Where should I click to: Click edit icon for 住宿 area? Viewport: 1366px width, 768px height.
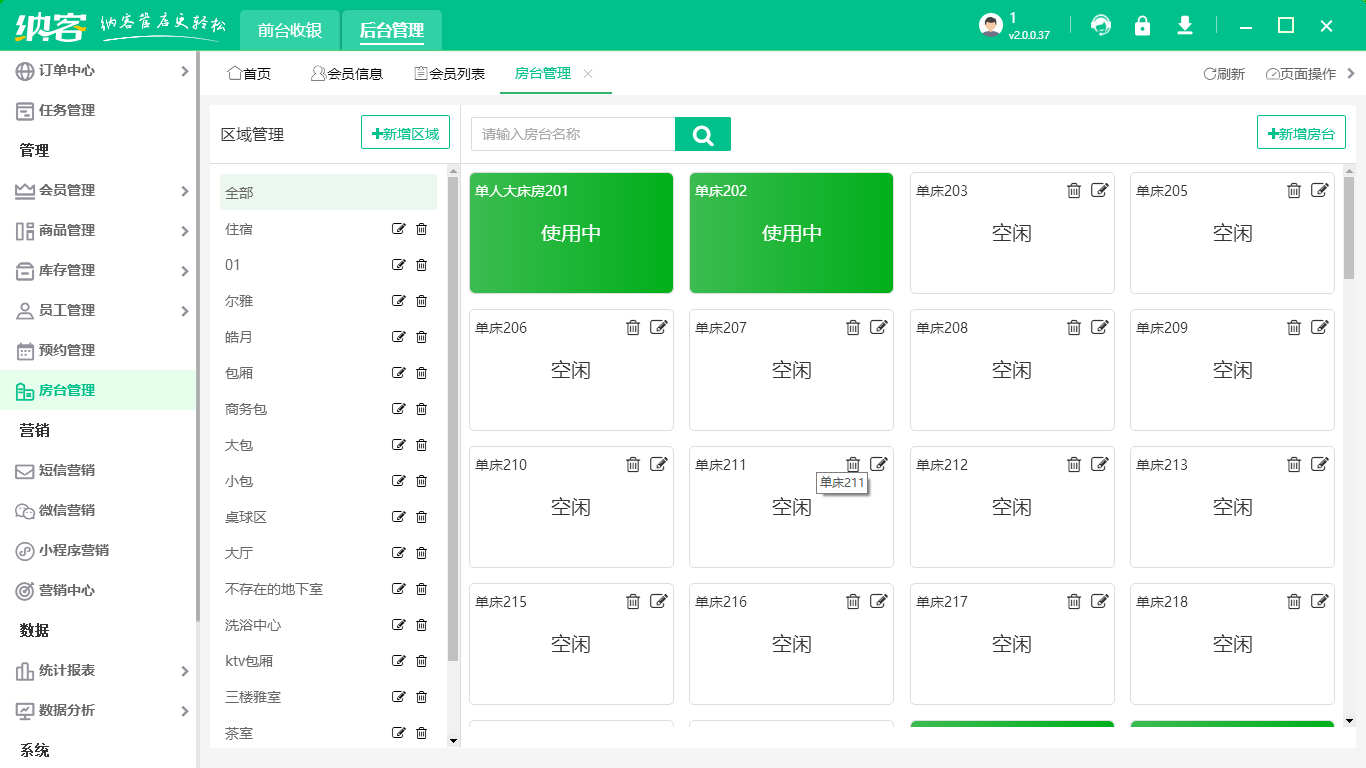click(399, 229)
